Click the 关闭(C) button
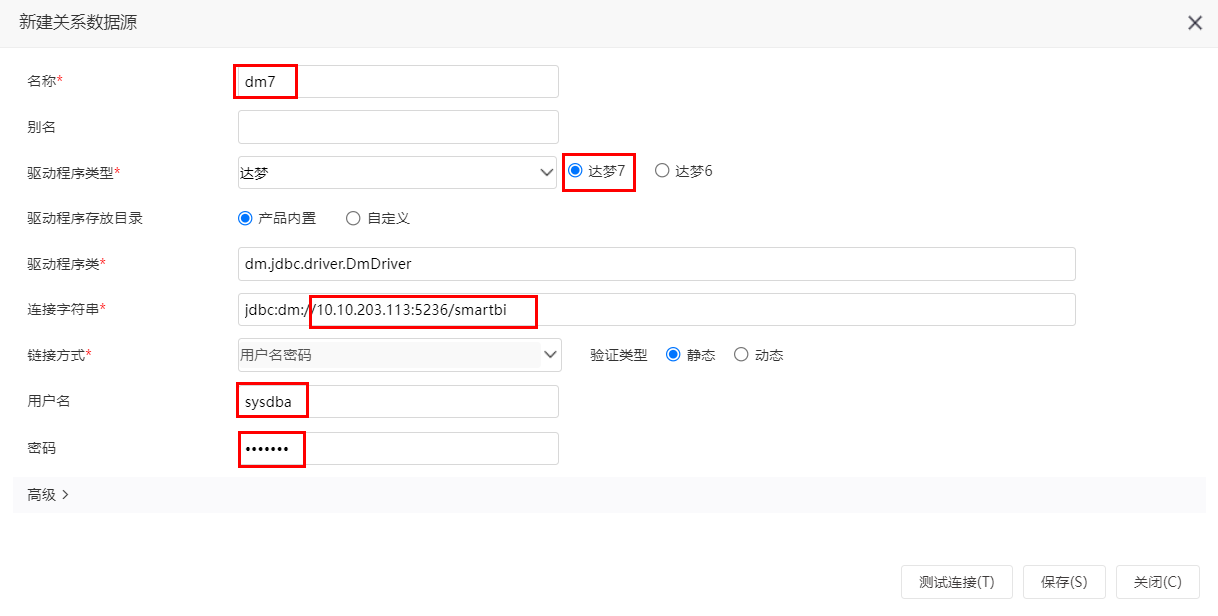The height and width of the screenshot is (616, 1218). coord(1158,582)
